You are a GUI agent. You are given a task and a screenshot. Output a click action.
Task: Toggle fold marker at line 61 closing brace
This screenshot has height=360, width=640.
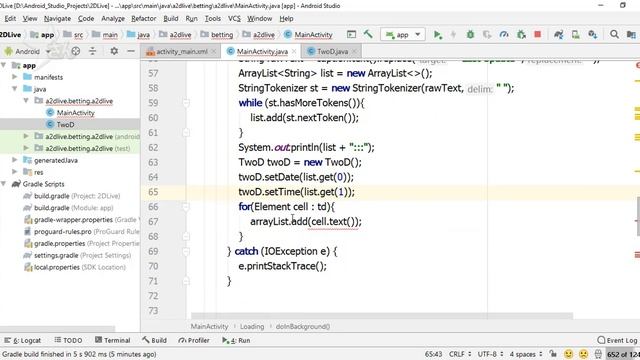[186, 132]
